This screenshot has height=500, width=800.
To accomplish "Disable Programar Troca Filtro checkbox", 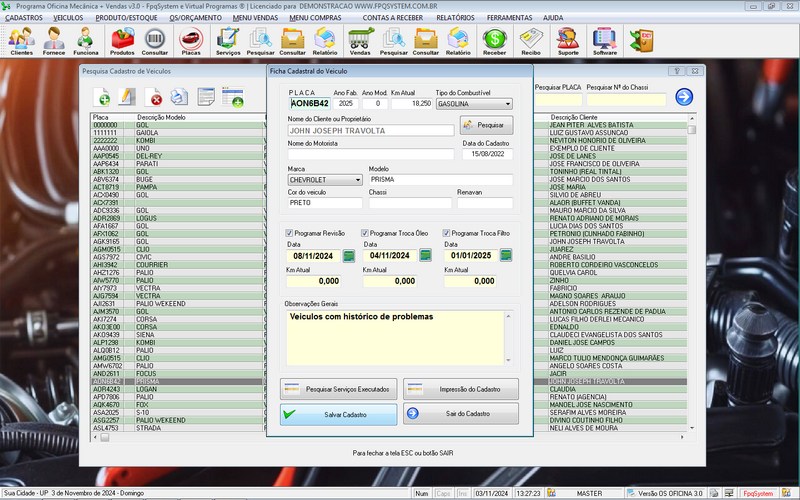I will coord(447,233).
